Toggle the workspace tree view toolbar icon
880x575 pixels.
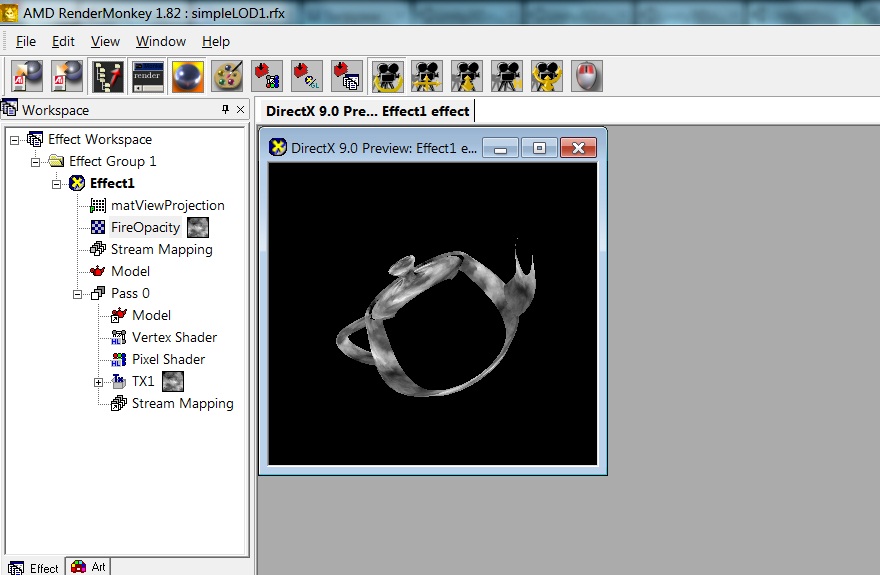[108, 76]
